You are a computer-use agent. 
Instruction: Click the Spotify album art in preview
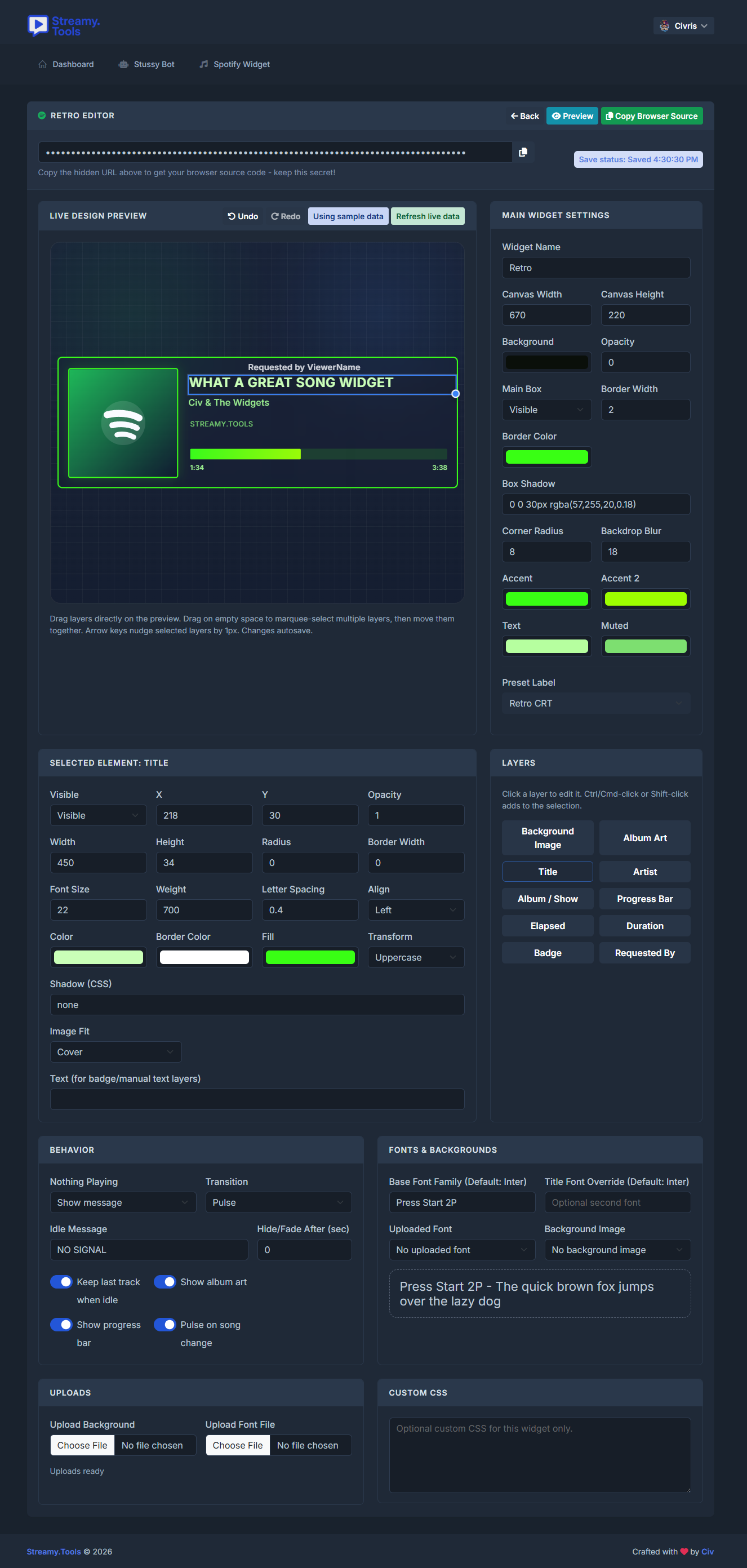(123, 423)
